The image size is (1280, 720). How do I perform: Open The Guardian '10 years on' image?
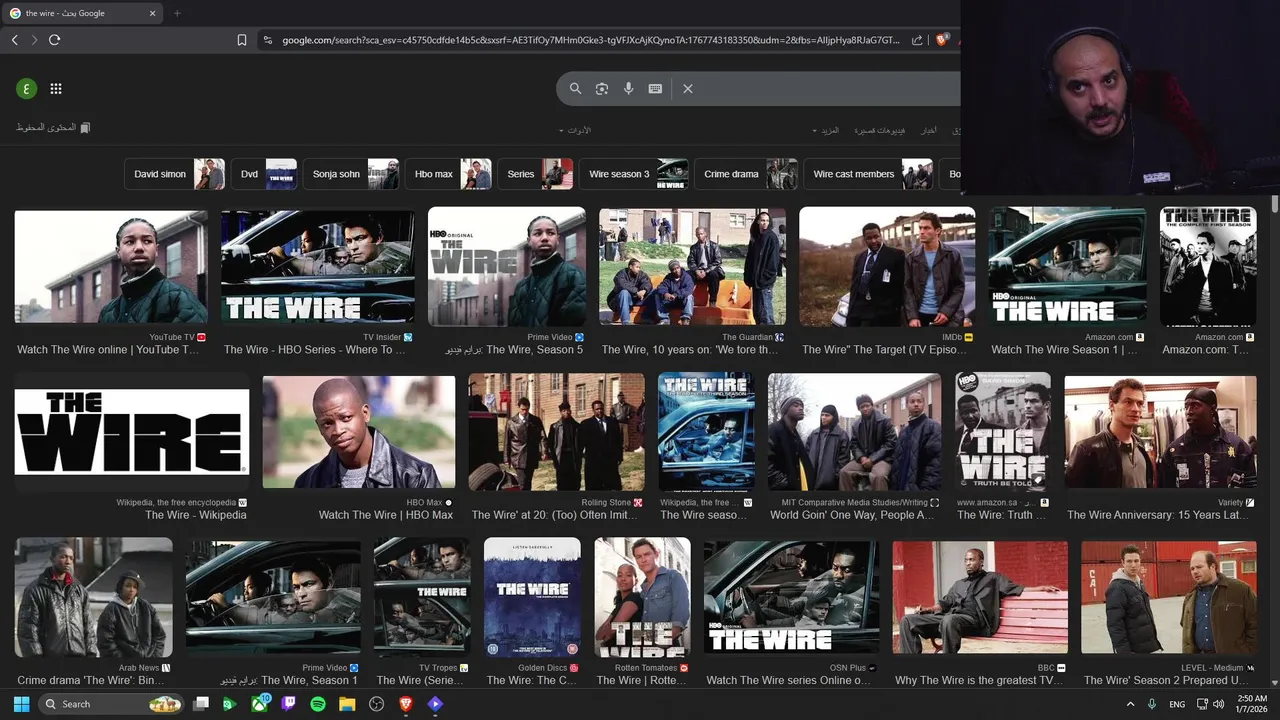[692, 267]
